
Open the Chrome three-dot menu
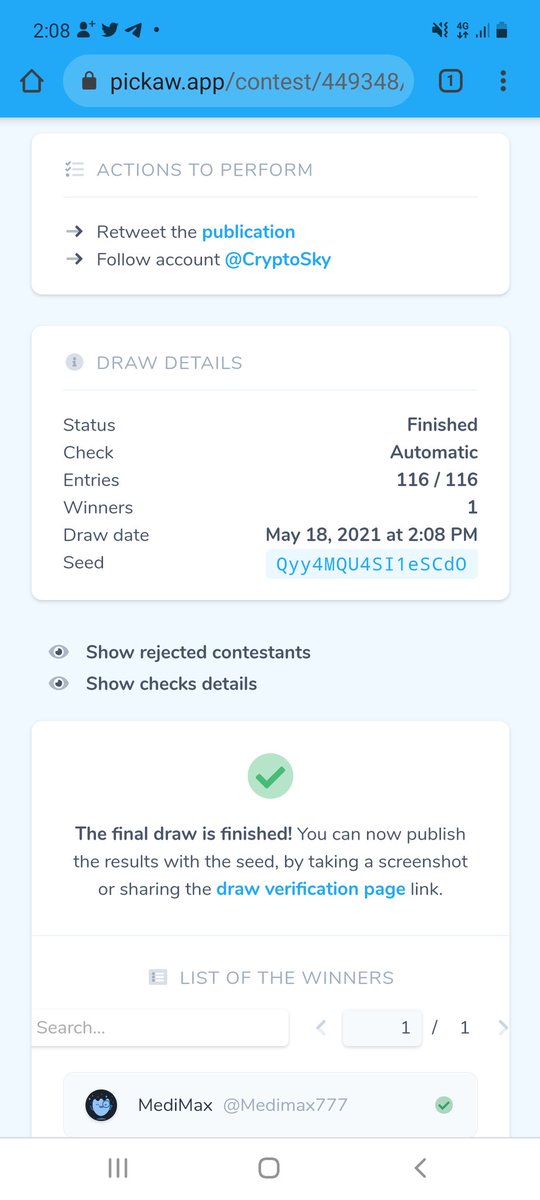[x=502, y=81]
